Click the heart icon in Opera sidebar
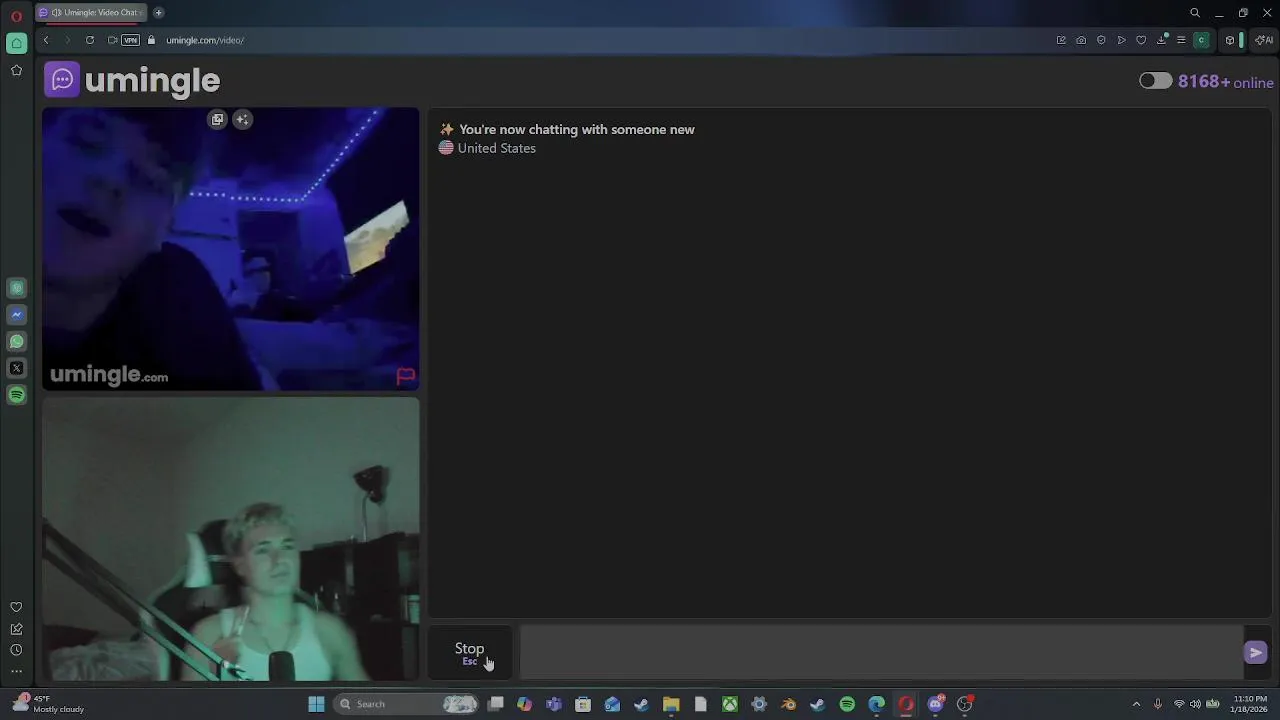The height and width of the screenshot is (720, 1280). click(x=16, y=607)
